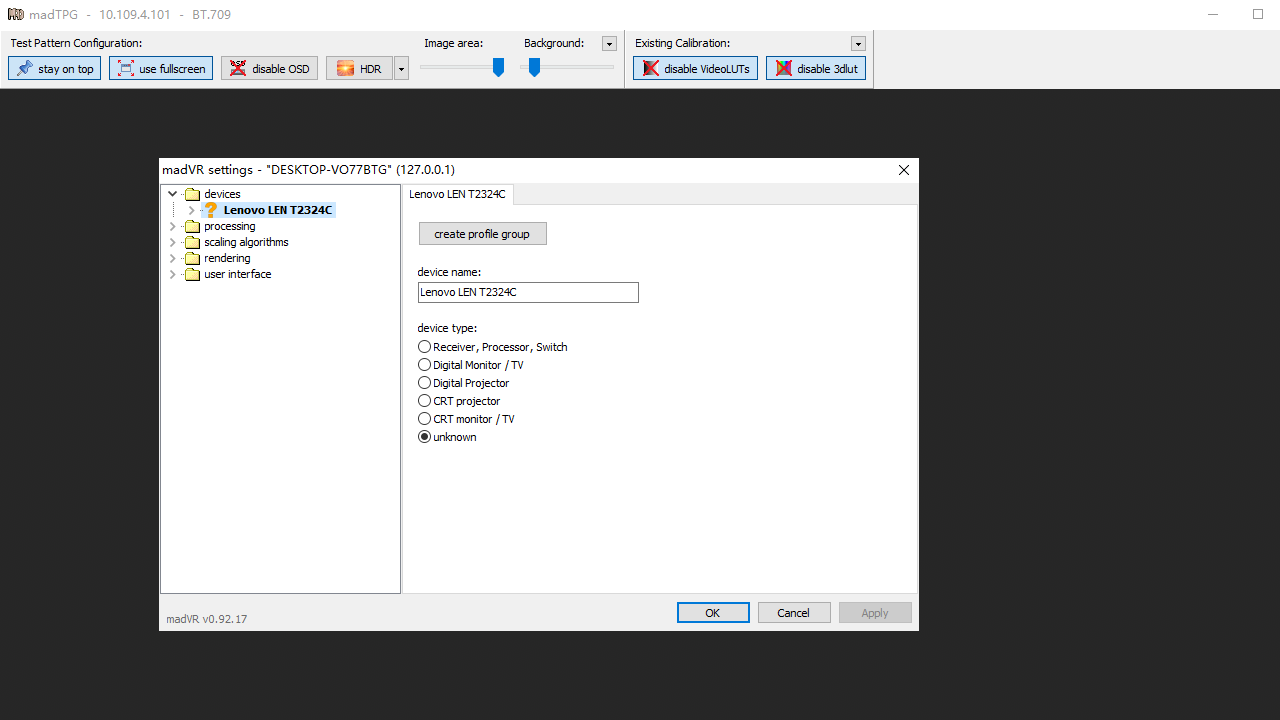The image size is (1280, 720).
Task: Select 'CRT projector' device type
Action: [x=425, y=401]
